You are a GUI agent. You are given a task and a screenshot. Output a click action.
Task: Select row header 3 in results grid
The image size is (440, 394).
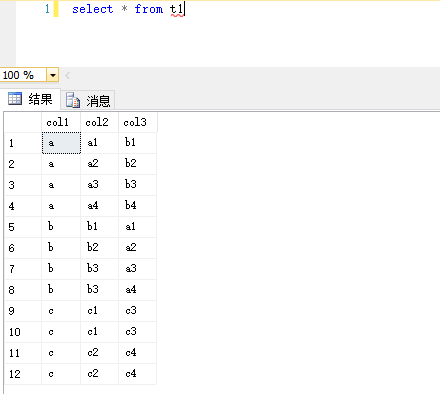click(x=23, y=185)
